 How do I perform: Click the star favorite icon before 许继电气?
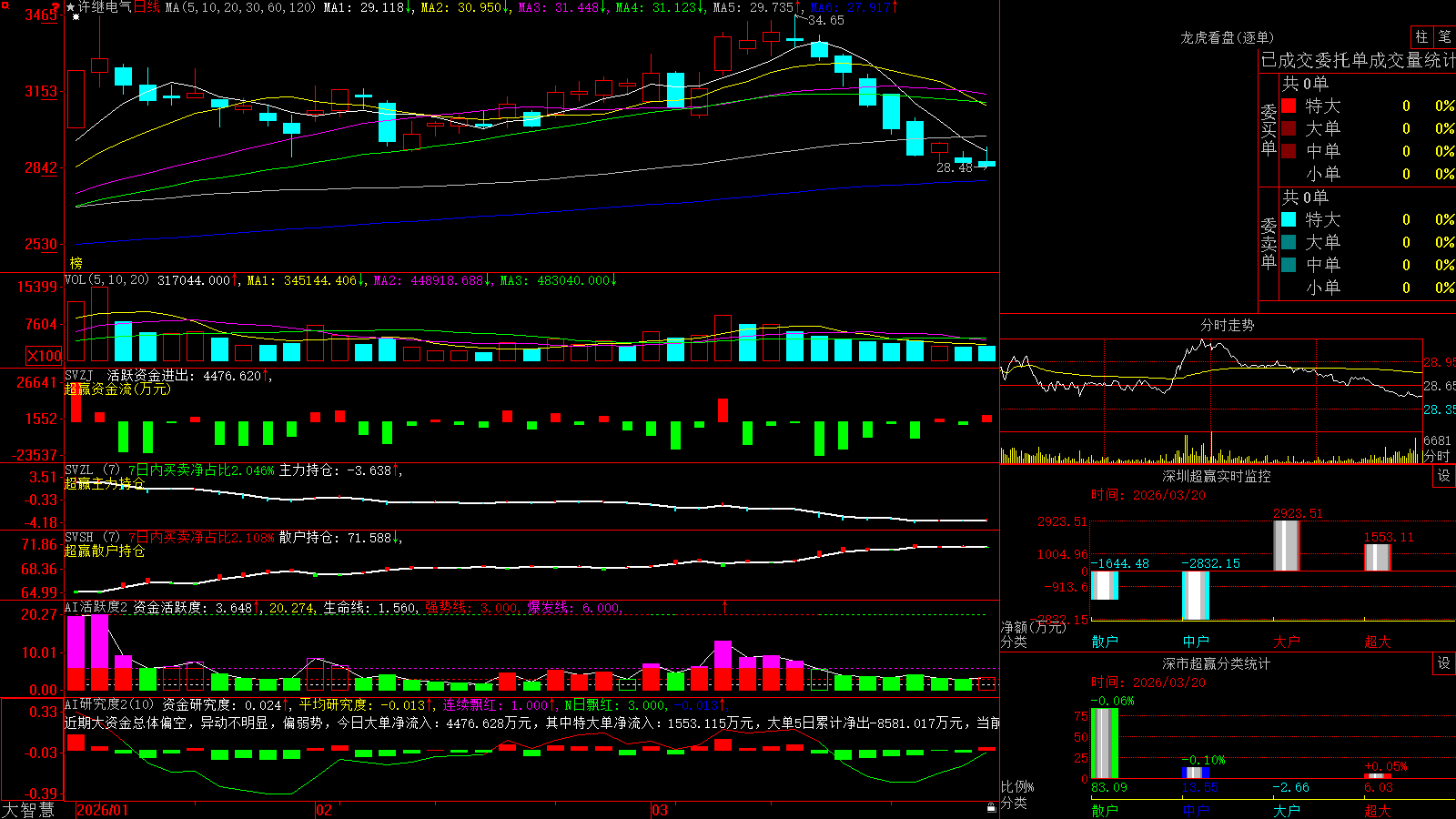click(x=71, y=7)
